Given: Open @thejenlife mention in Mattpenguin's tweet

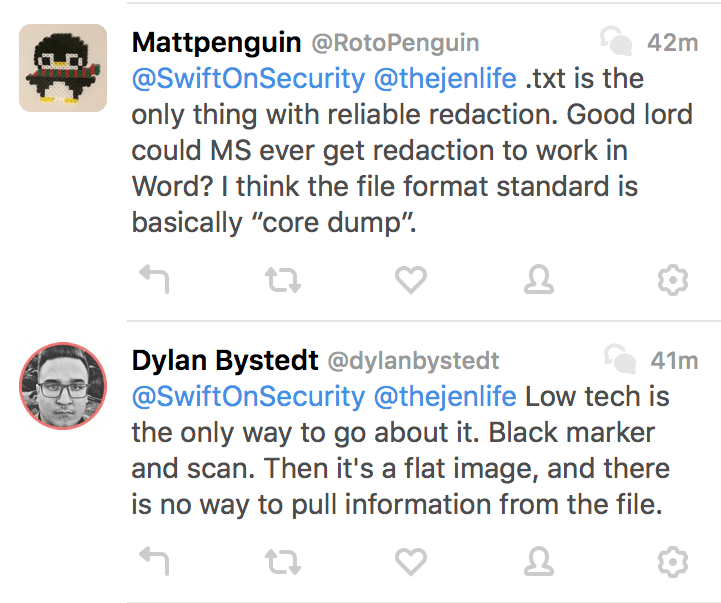Looking at the screenshot, I should (444, 78).
